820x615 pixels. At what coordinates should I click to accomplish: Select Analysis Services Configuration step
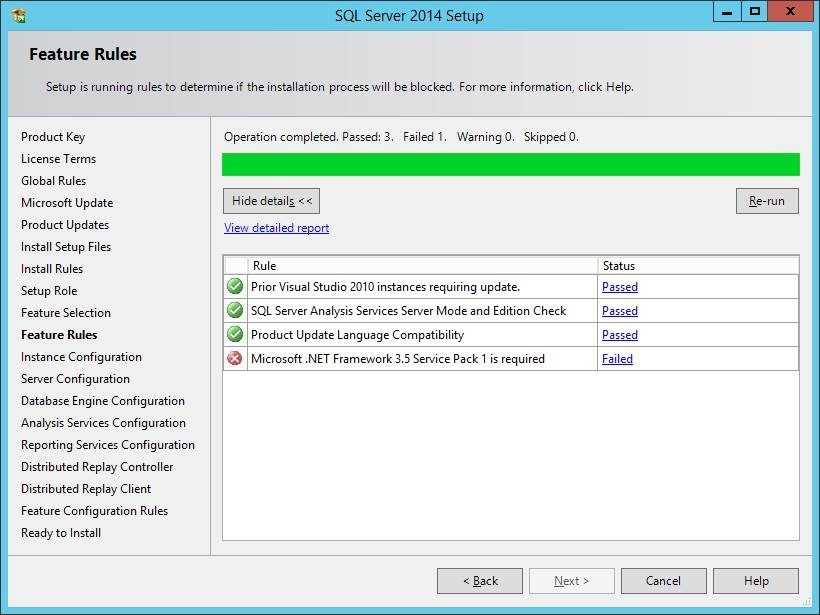[104, 423]
